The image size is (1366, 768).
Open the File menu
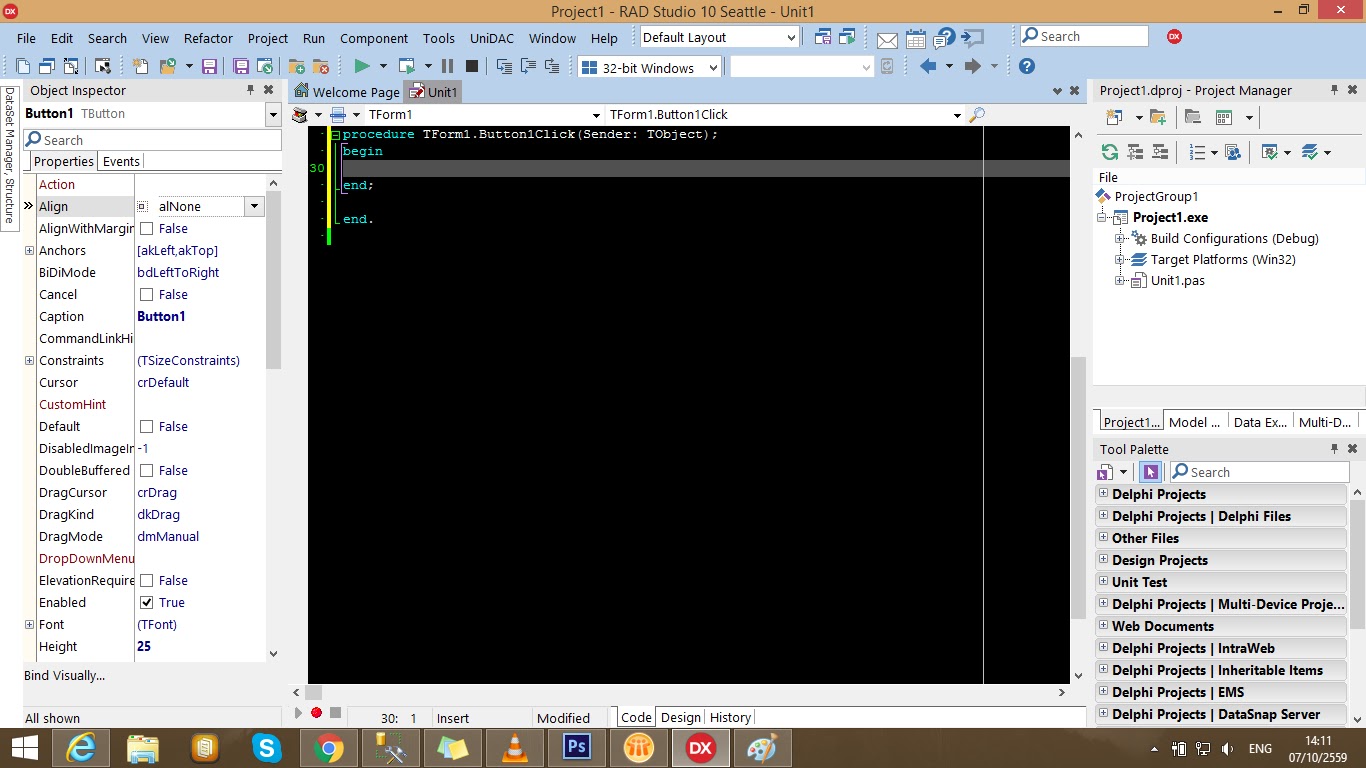point(26,38)
